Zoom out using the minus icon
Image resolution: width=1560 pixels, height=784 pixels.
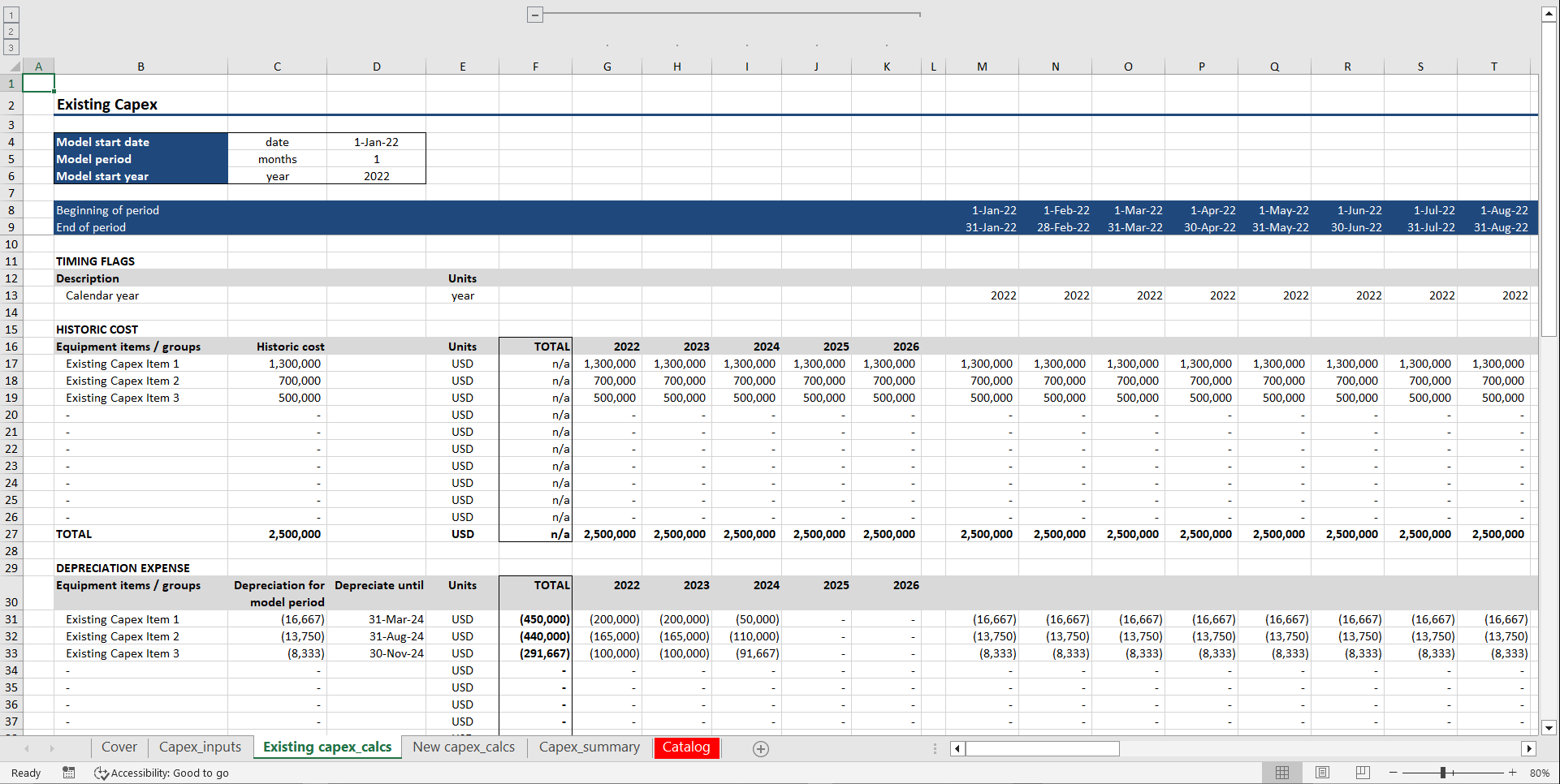(x=1392, y=773)
